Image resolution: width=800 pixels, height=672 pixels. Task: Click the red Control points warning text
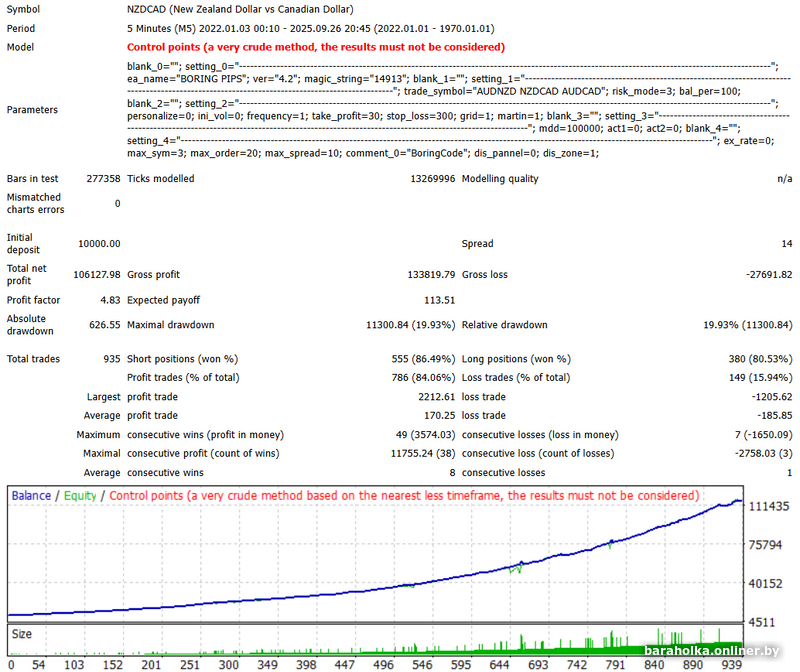point(316,47)
